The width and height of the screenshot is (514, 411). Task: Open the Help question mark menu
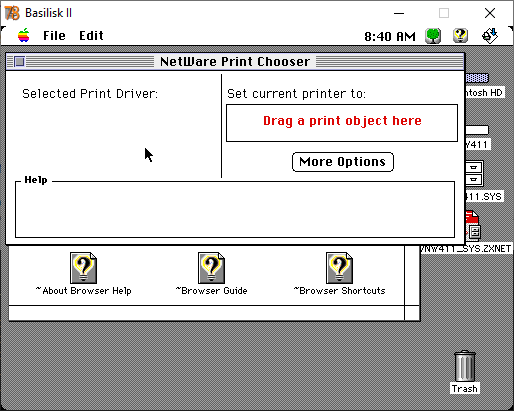click(x=460, y=35)
